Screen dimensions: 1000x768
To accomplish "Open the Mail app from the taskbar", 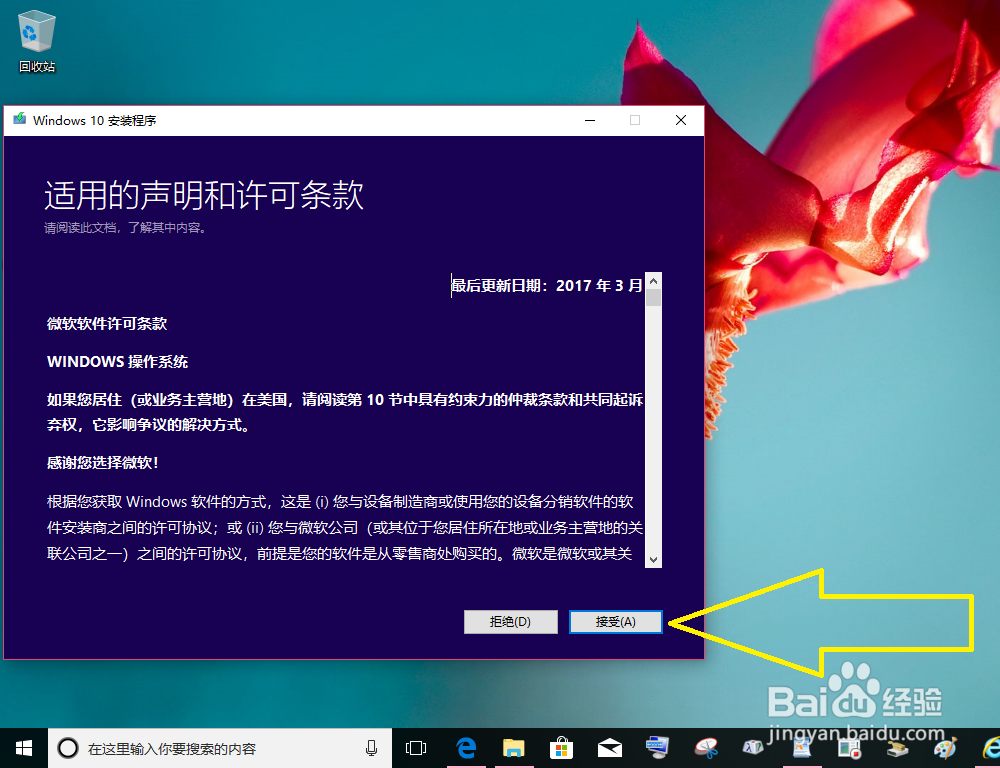I will (x=607, y=748).
